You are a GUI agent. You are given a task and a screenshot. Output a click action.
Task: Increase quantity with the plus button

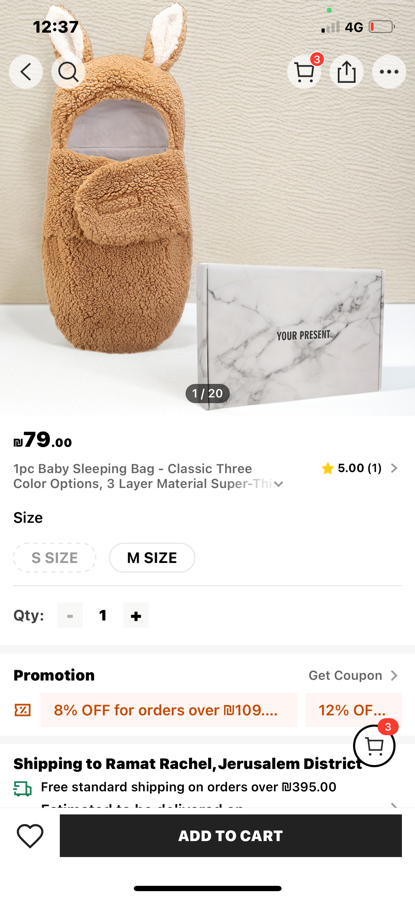coord(136,615)
